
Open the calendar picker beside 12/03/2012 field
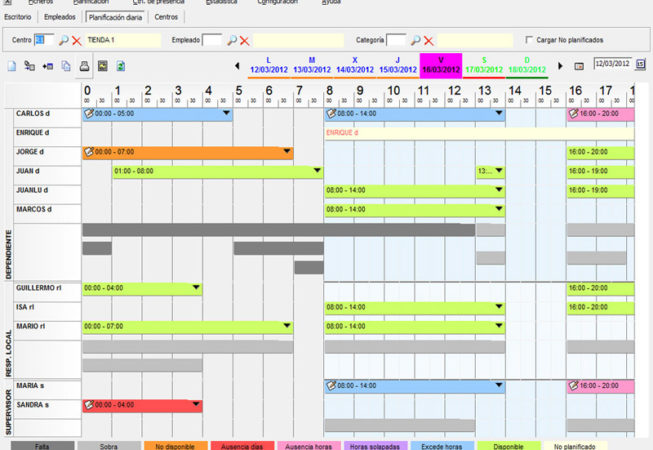641,64
